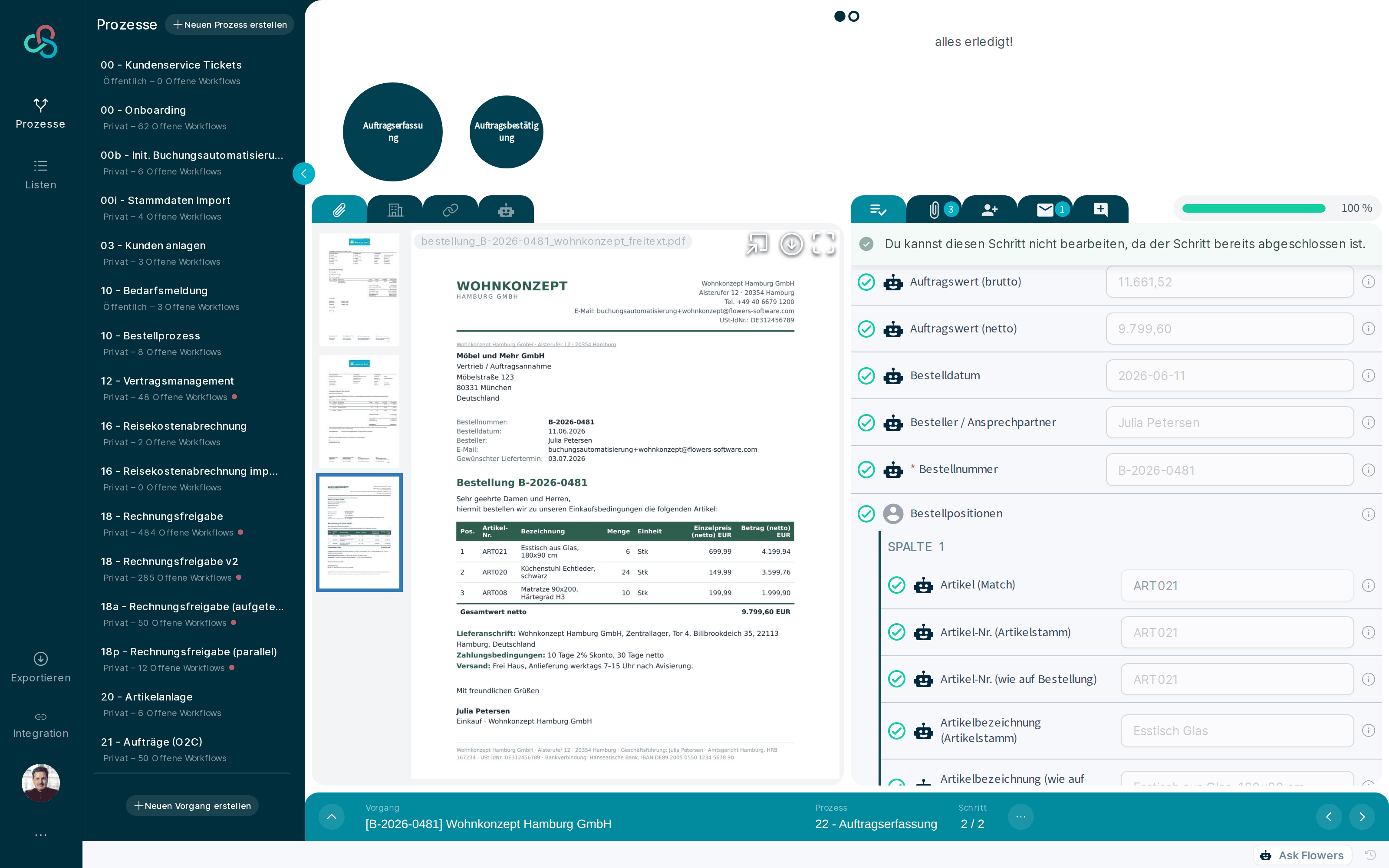Toggle check status of Bestelldatum
The image size is (1389, 868).
(x=866, y=376)
